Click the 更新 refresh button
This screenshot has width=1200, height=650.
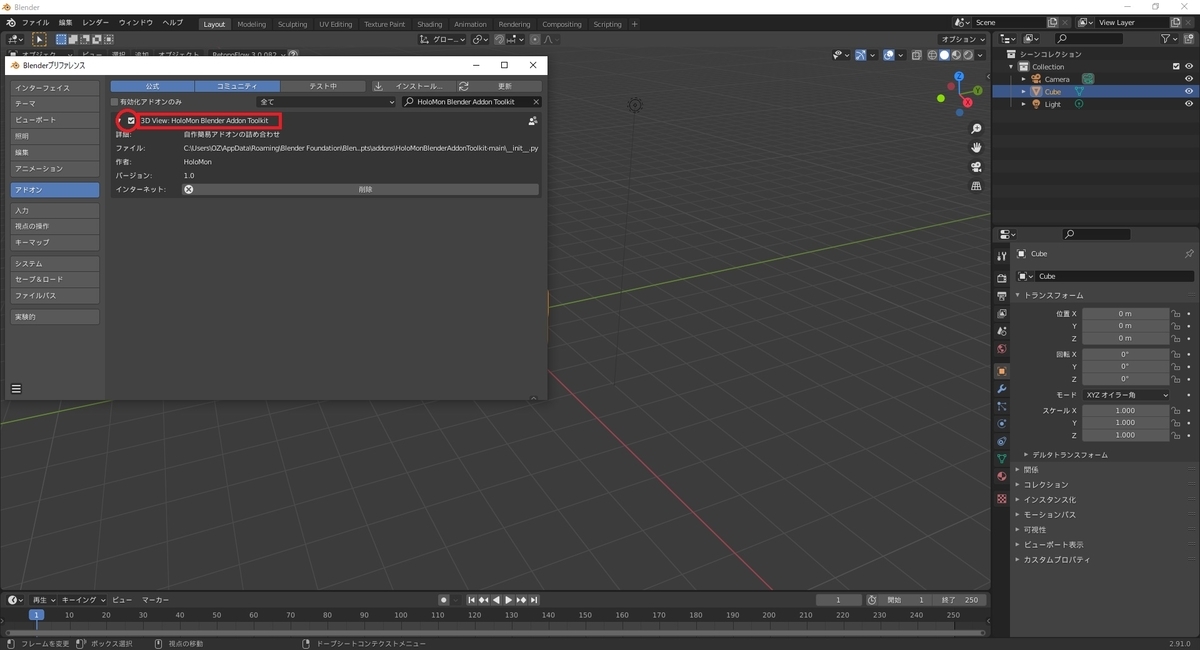coord(498,87)
